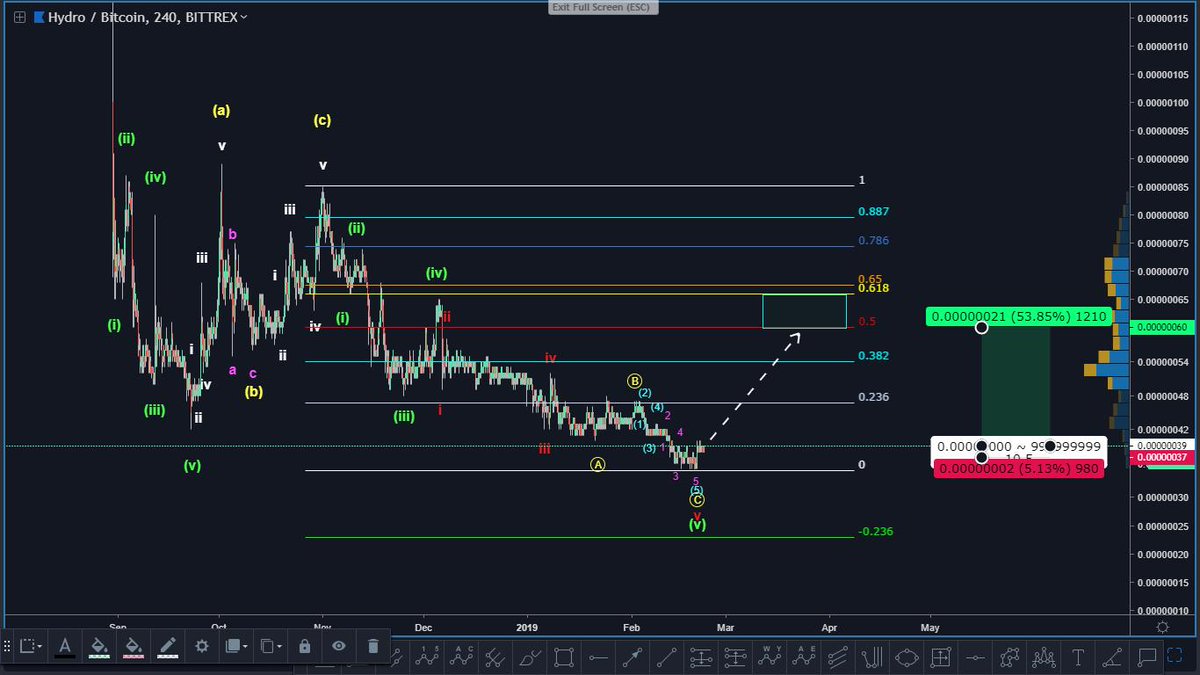
Task: Select the Trend Line tool
Action: [x=666, y=657]
